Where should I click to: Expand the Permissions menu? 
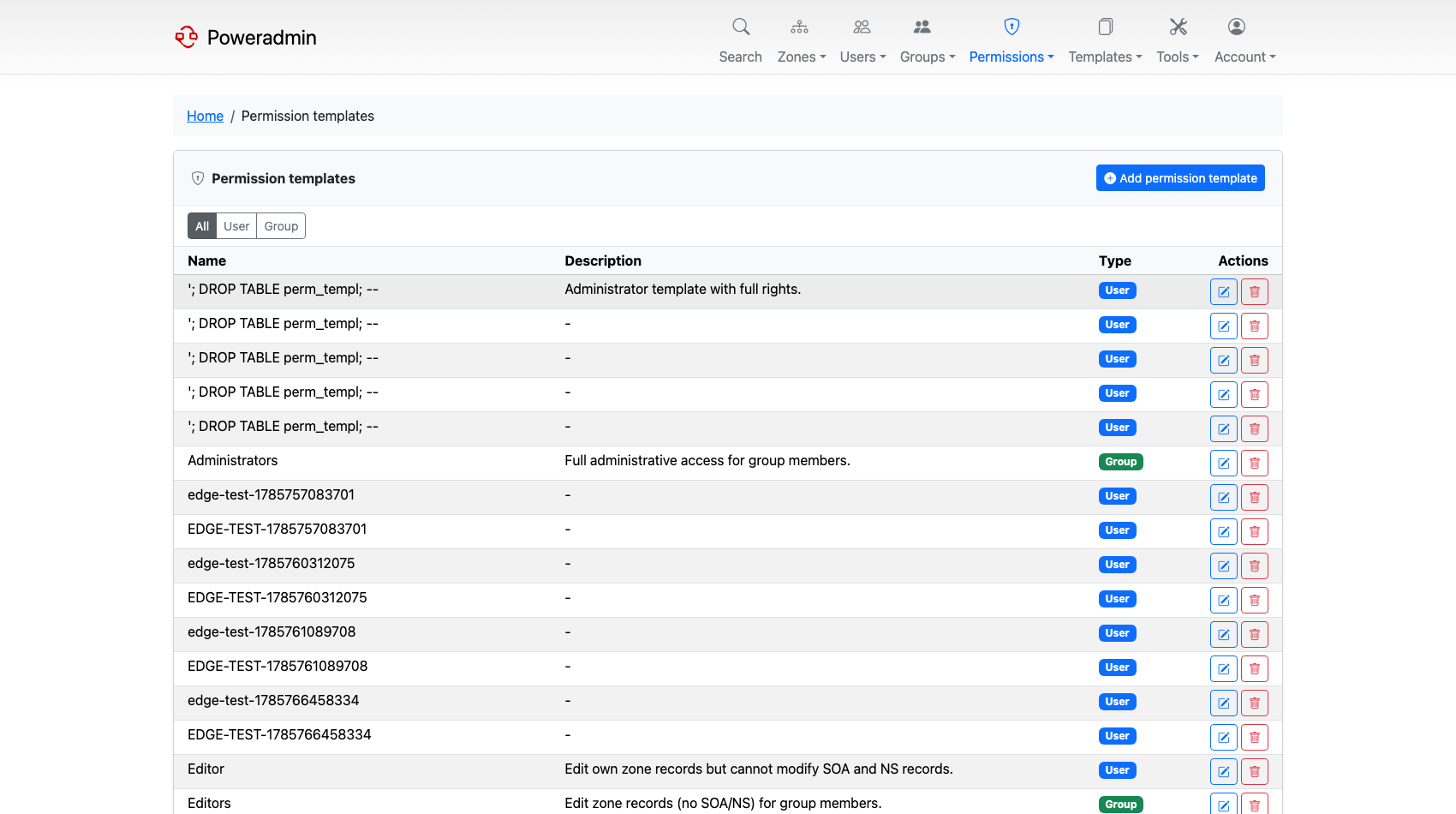pyautogui.click(x=1011, y=40)
